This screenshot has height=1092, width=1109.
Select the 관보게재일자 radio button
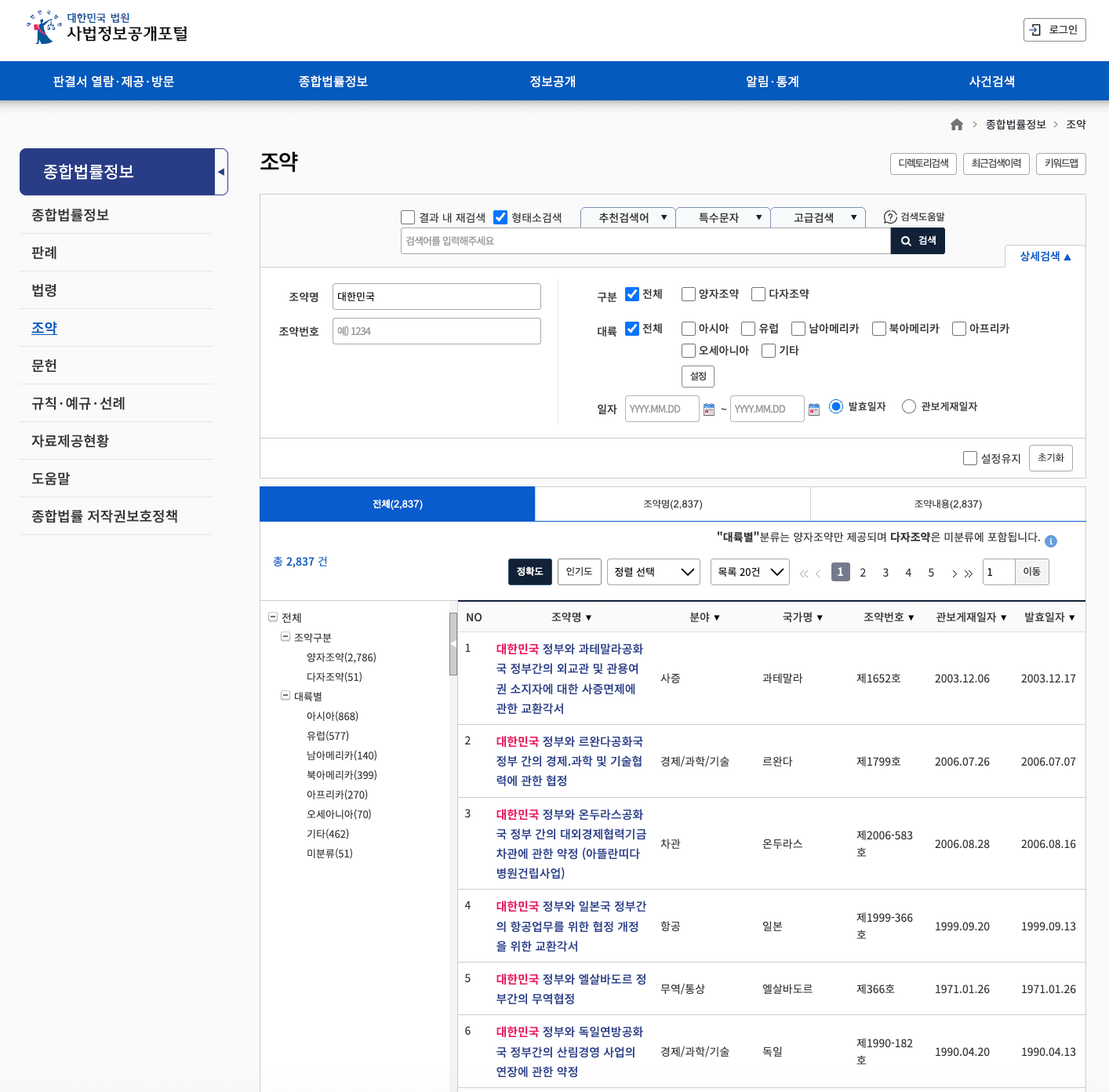point(909,406)
